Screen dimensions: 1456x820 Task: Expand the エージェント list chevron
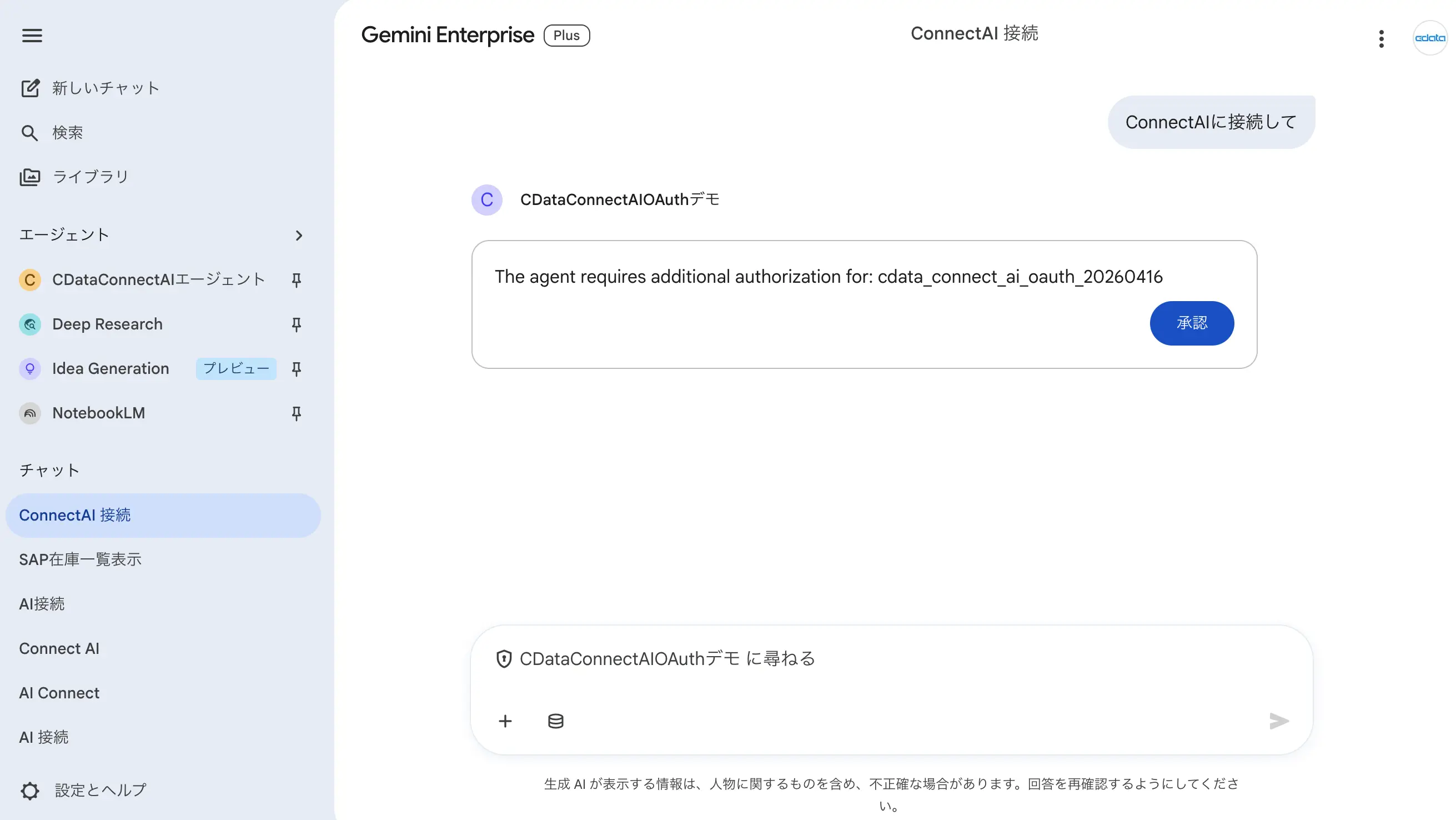pos(299,235)
